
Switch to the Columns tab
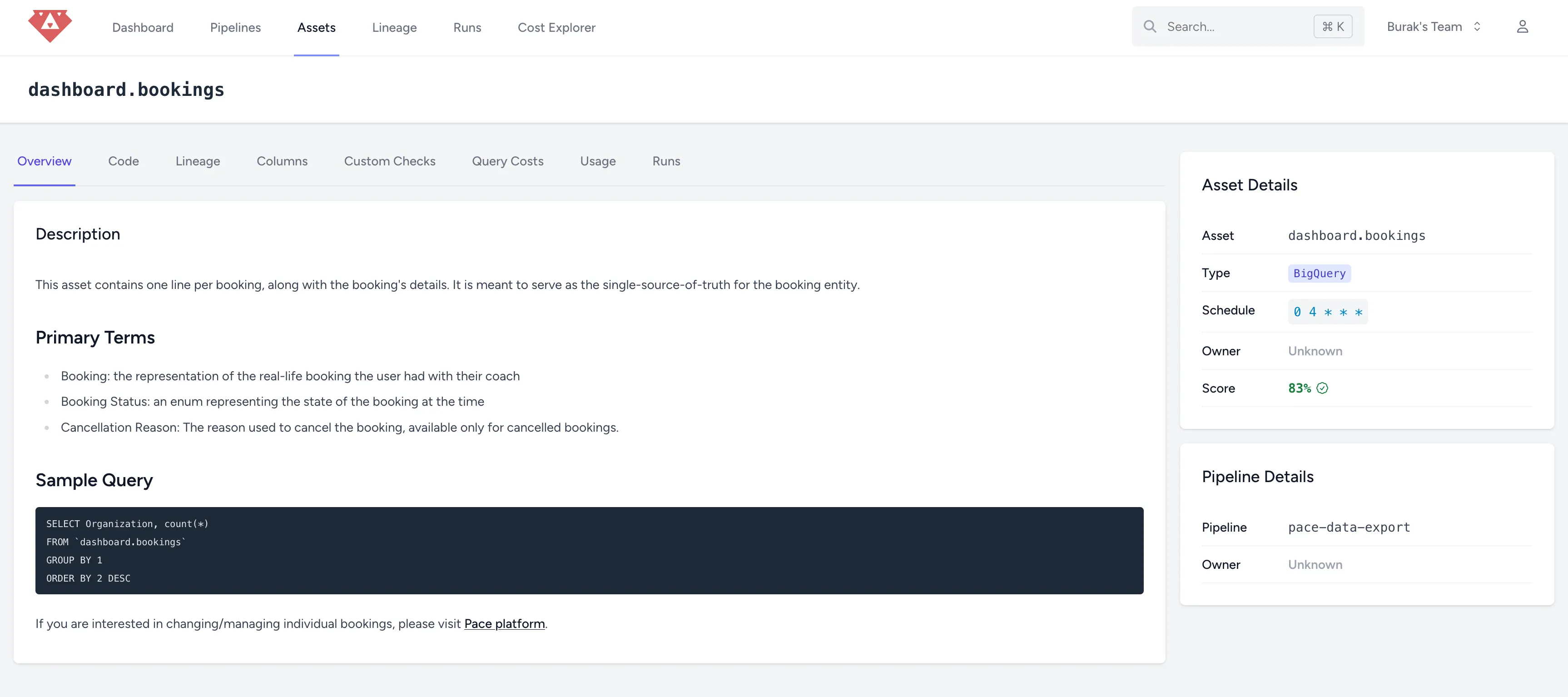coord(282,161)
